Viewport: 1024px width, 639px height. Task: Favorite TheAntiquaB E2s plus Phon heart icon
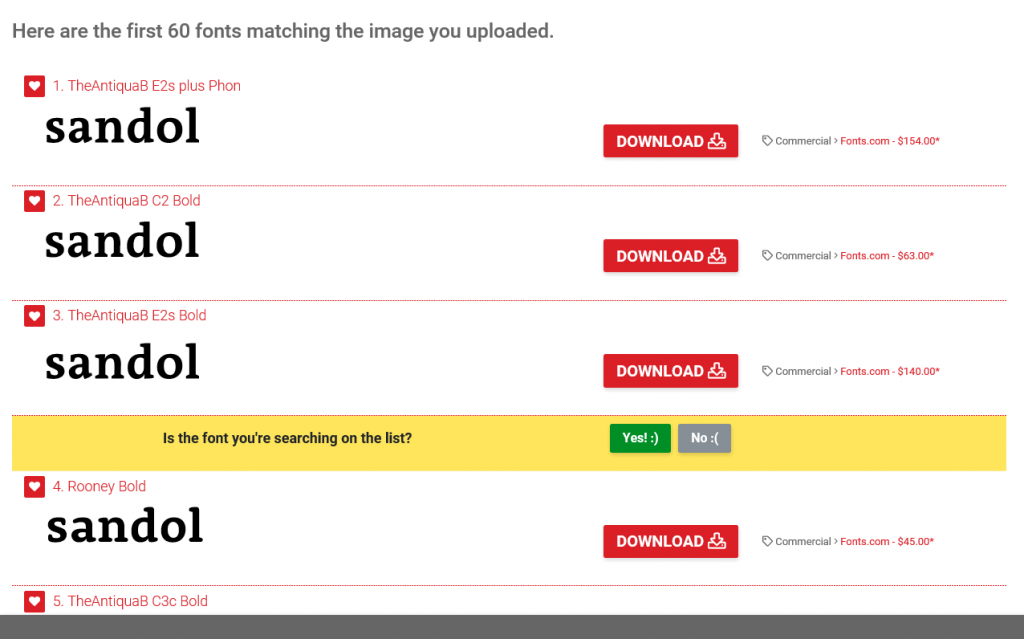tap(35, 86)
